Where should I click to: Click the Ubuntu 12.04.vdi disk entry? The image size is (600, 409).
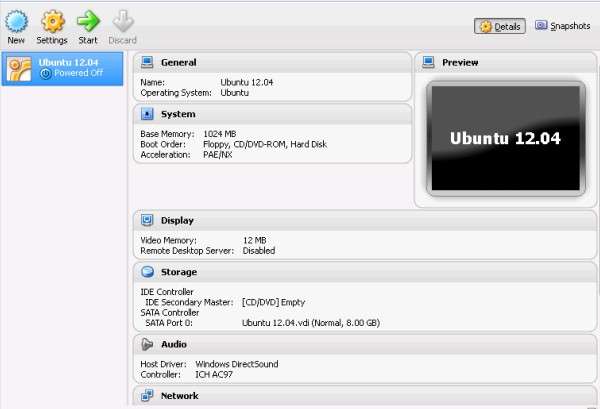click(x=311, y=323)
